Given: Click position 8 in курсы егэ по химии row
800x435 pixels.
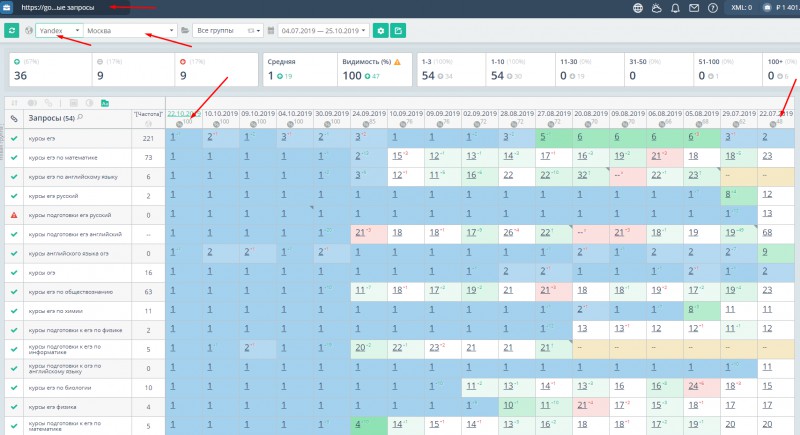Looking at the screenshot, I should (x=690, y=309).
